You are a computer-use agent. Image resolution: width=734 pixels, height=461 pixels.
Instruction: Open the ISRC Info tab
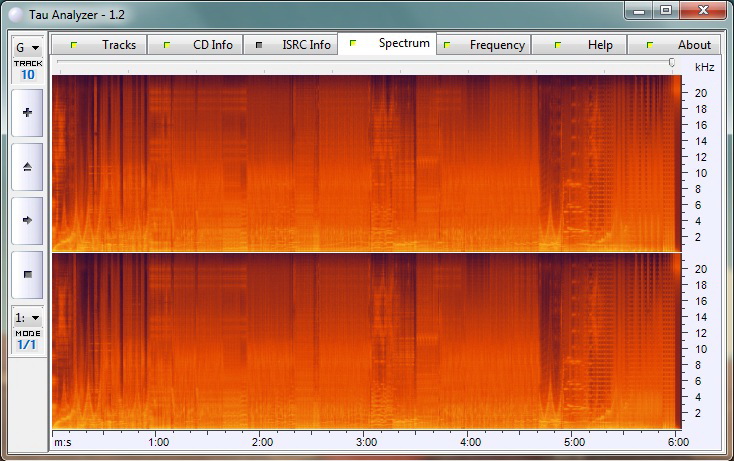pyautogui.click(x=290, y=45)
